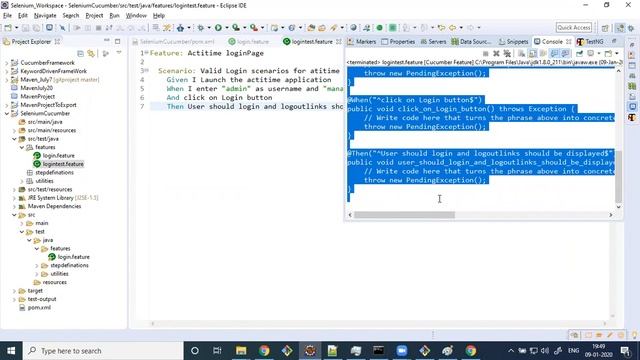Toggle Skip All Breakpoints in toolbar
This screenshot has height=360, width=640.
coord(62,28)
